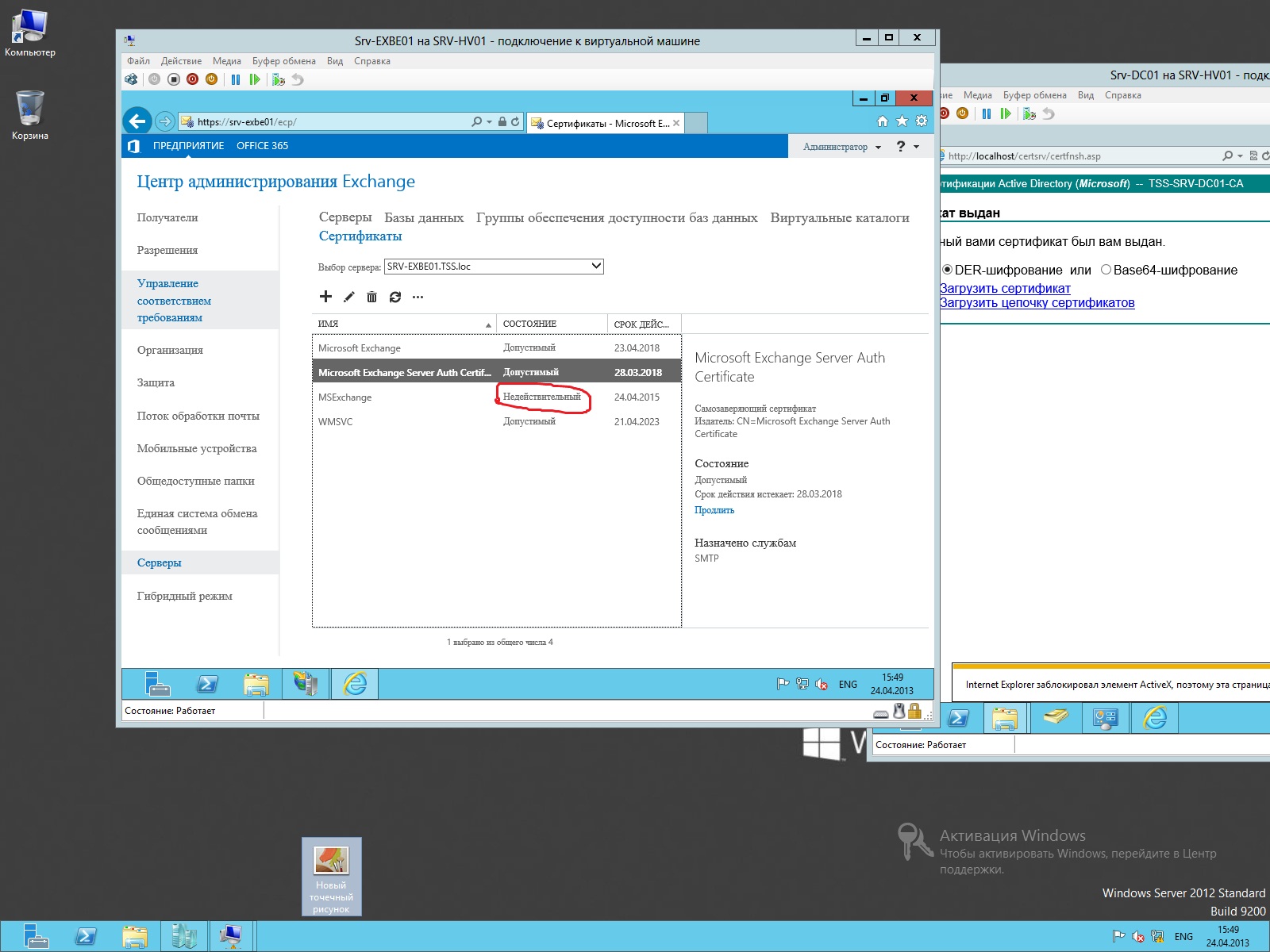Viewport: 1270px width, 952px height.
Task: Open Общедоступные папки navigation item
Action: [x=196, y=481]
